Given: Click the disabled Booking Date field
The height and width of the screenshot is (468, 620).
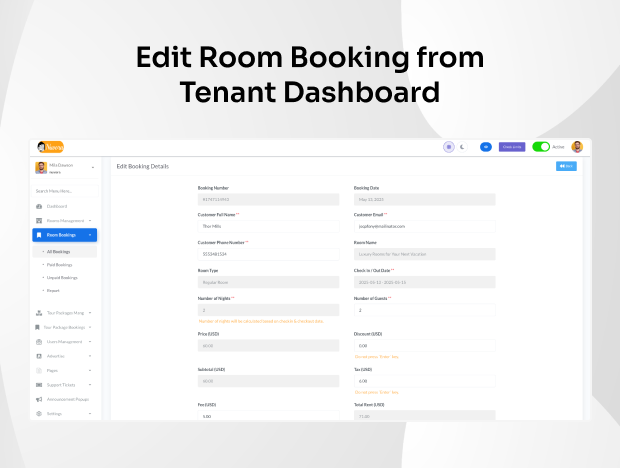Looking at the screenshot, I should coord(424,200).
